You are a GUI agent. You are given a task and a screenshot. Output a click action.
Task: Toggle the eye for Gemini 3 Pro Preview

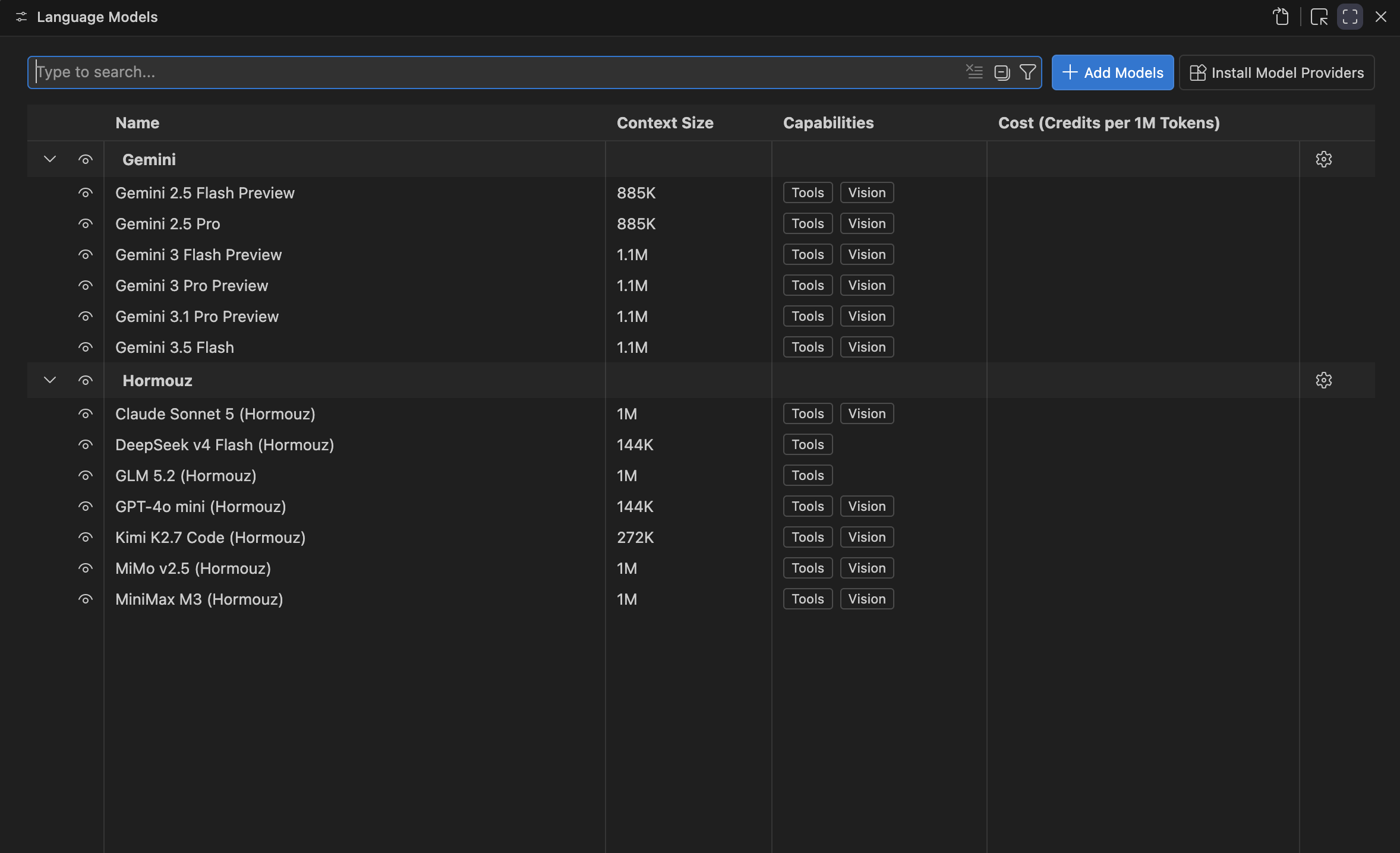coord(86,285)
